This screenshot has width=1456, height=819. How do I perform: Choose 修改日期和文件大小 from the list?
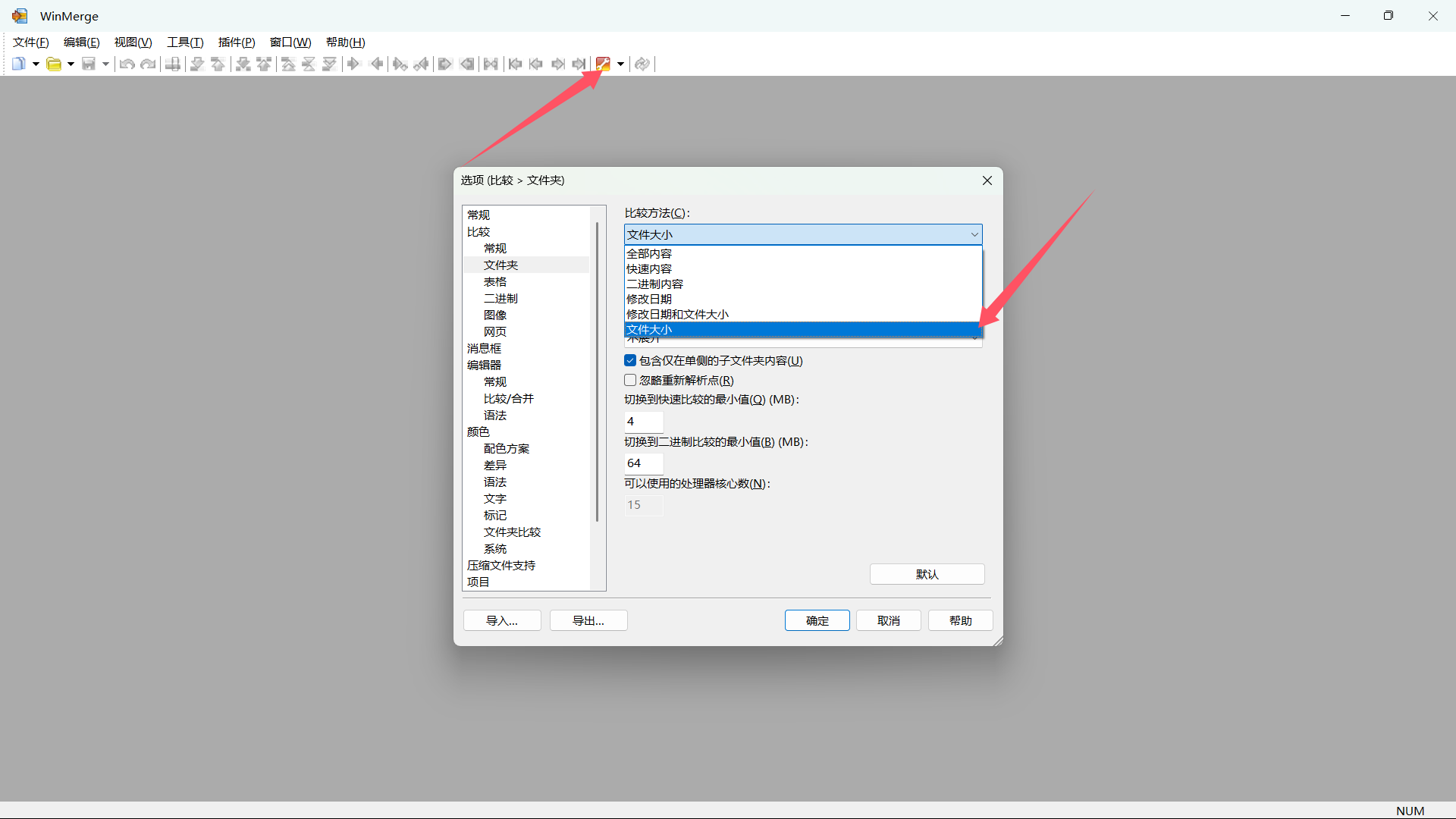[x=803, y=315]
